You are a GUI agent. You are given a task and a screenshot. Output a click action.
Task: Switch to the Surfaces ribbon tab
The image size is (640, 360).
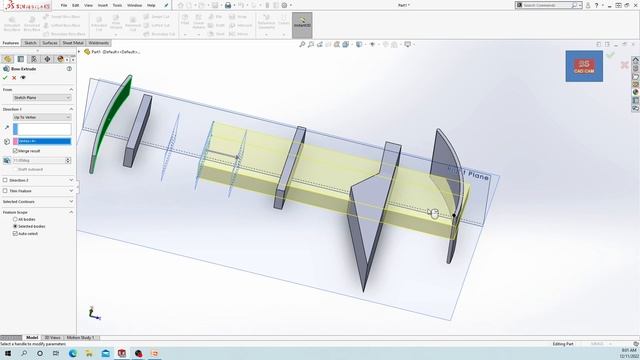click(x=50, y=43)
